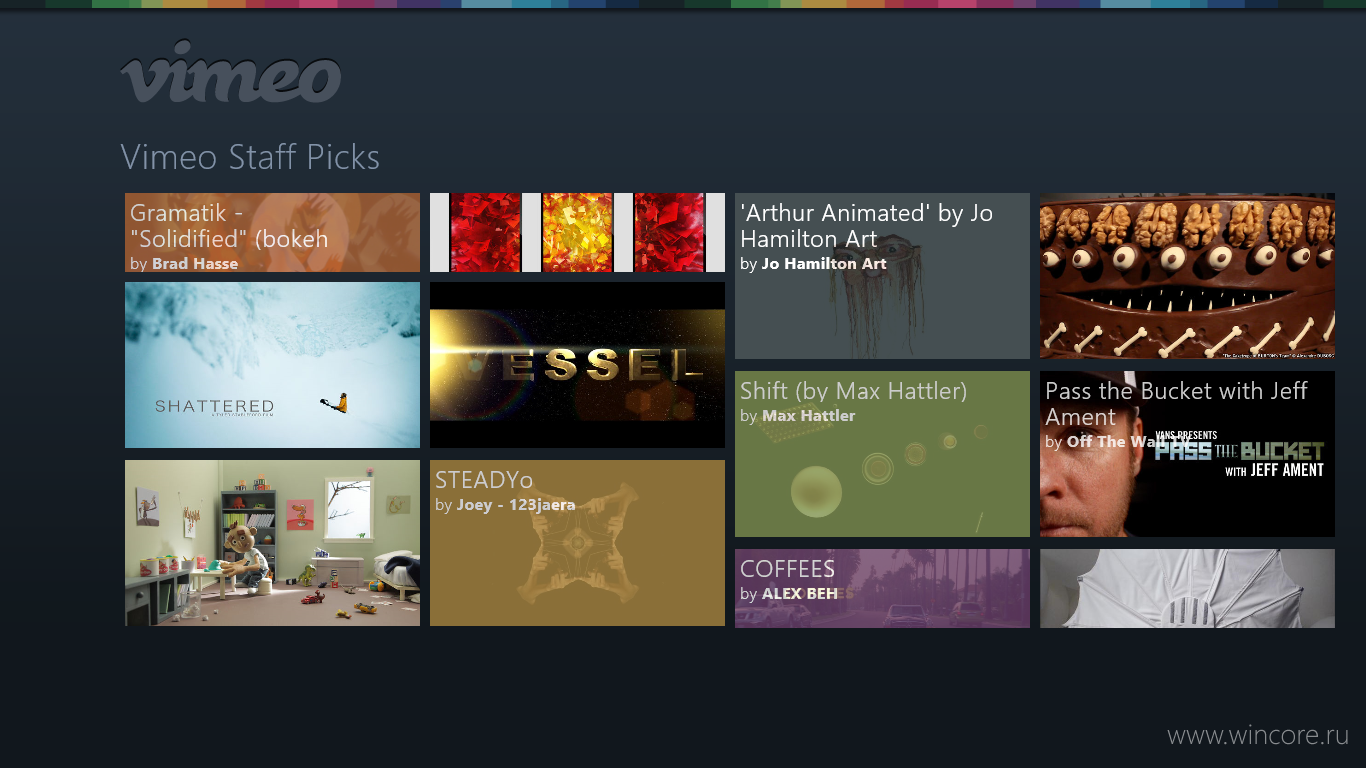Open the Vimeo Staff Picks heading
The image size is (1366, 768).
coord(250,157)
